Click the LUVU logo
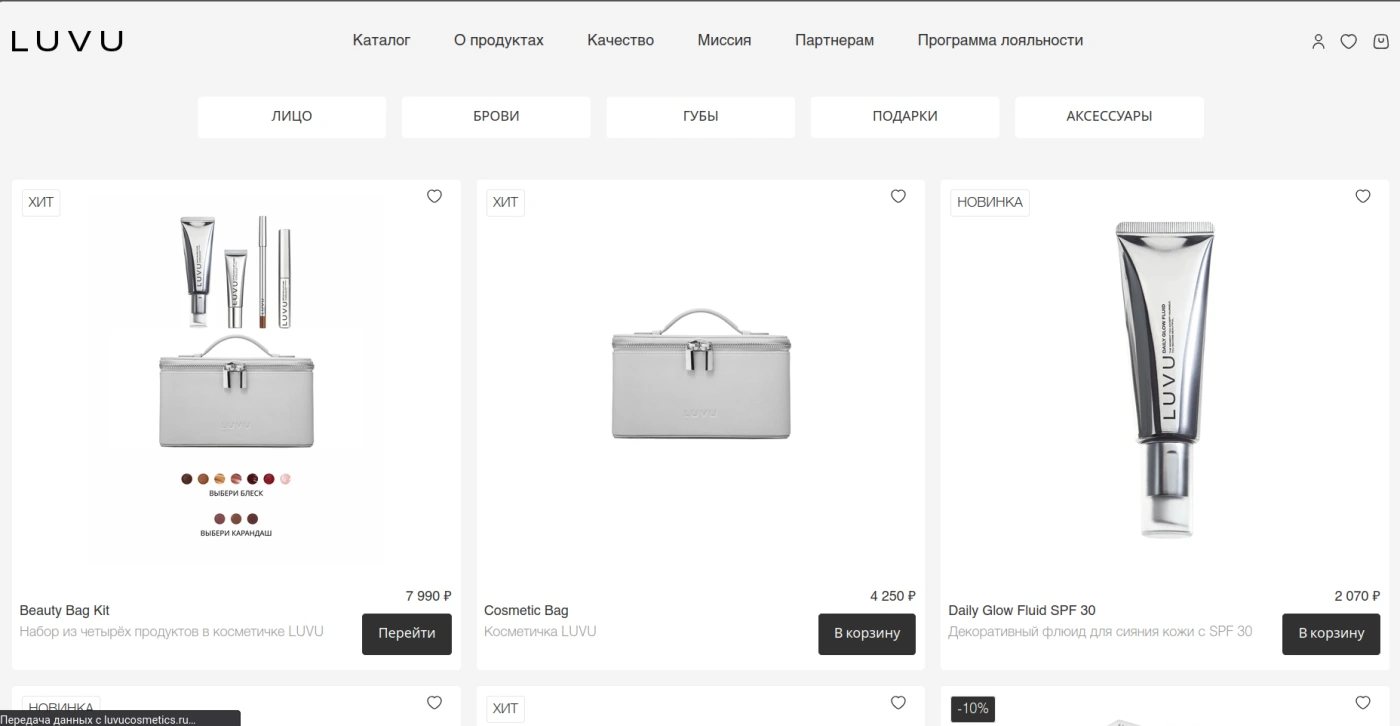 [67, 41]
